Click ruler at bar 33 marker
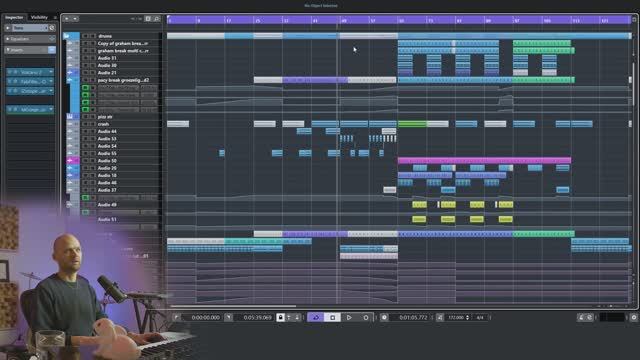640x360 pixels. pyautogui.click(x=286, y=20)
